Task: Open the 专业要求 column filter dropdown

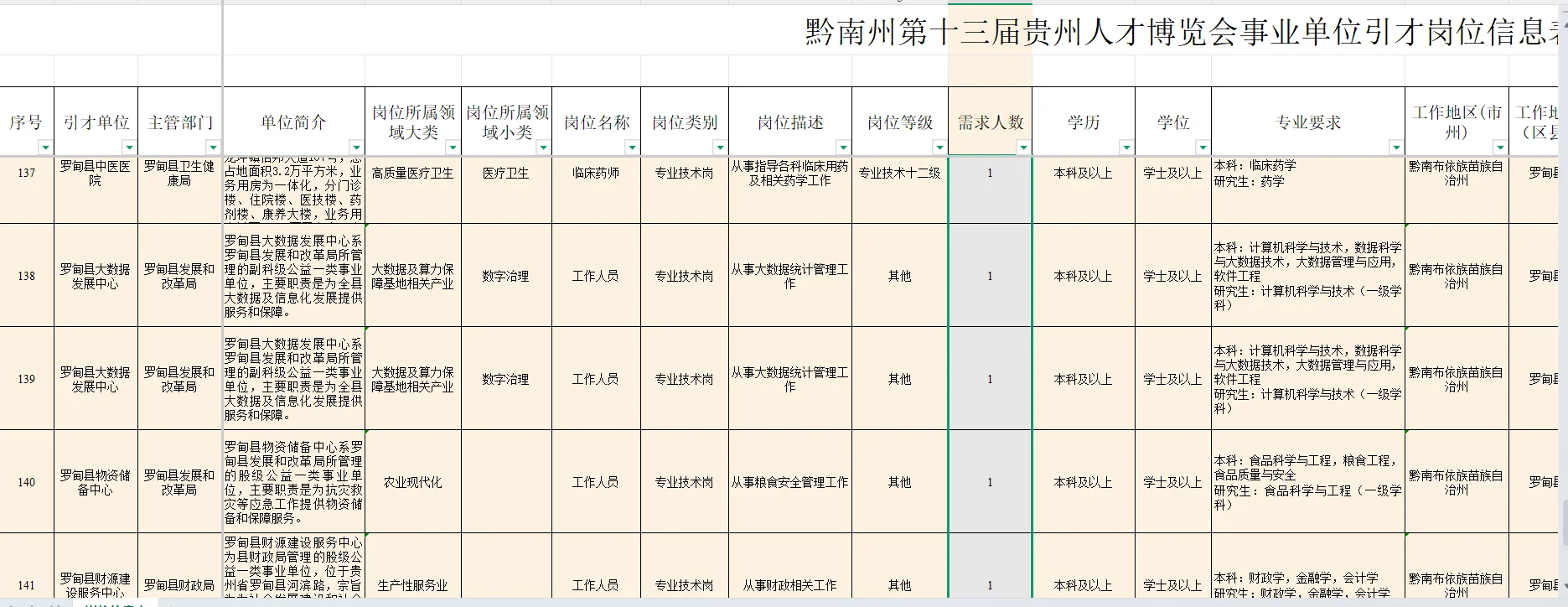Action: click(x=1396, y=148)
